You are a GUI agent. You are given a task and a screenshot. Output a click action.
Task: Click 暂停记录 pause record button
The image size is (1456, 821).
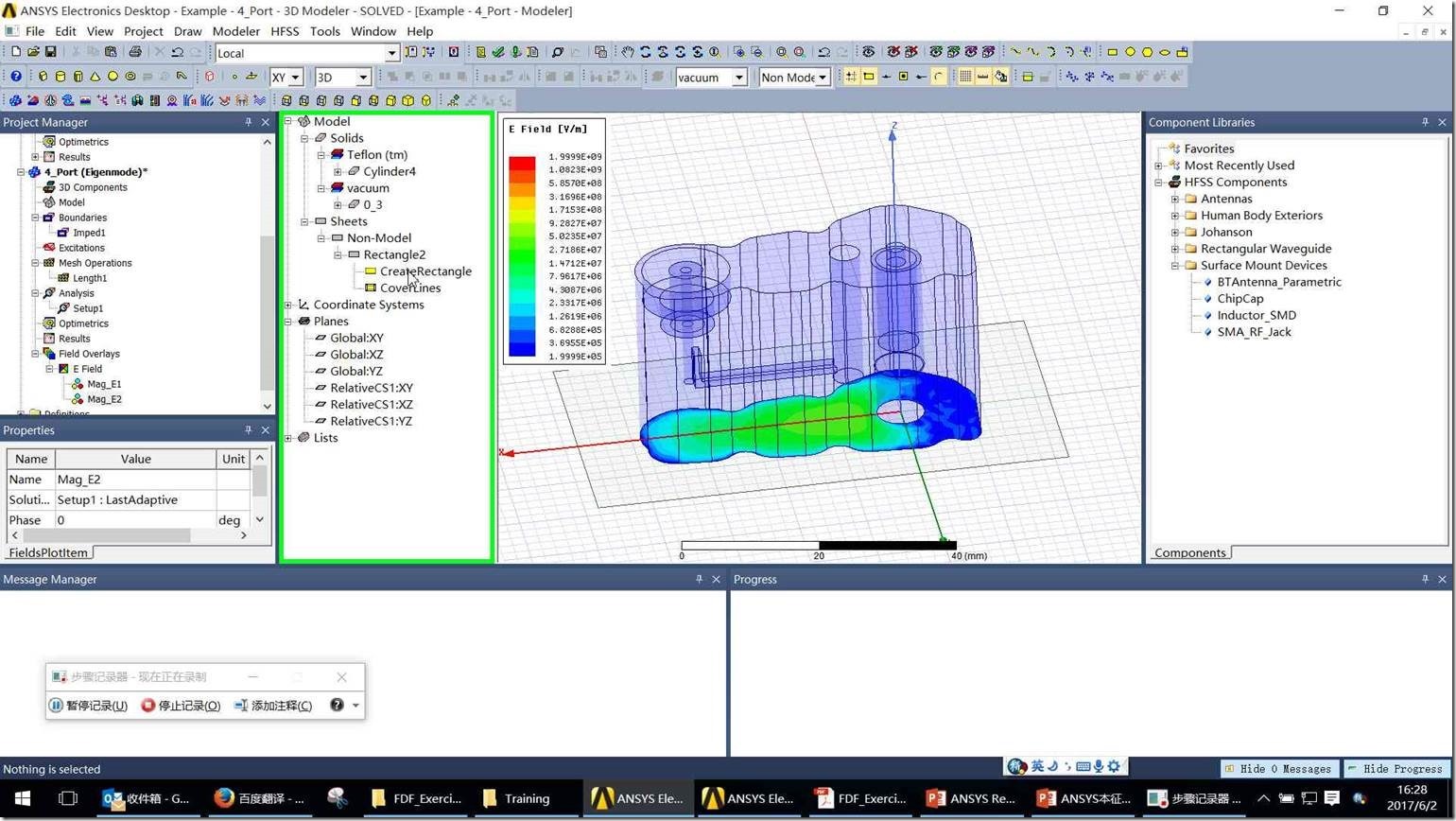(x=88, y=706)
